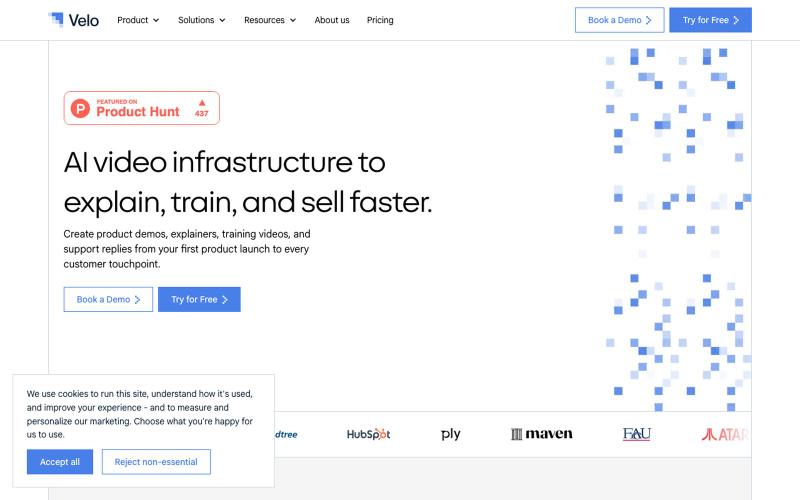Screen dimensions: 800x500
Task: Click the 'AI video infrastructure' headline
Action: tap(247, 182)
